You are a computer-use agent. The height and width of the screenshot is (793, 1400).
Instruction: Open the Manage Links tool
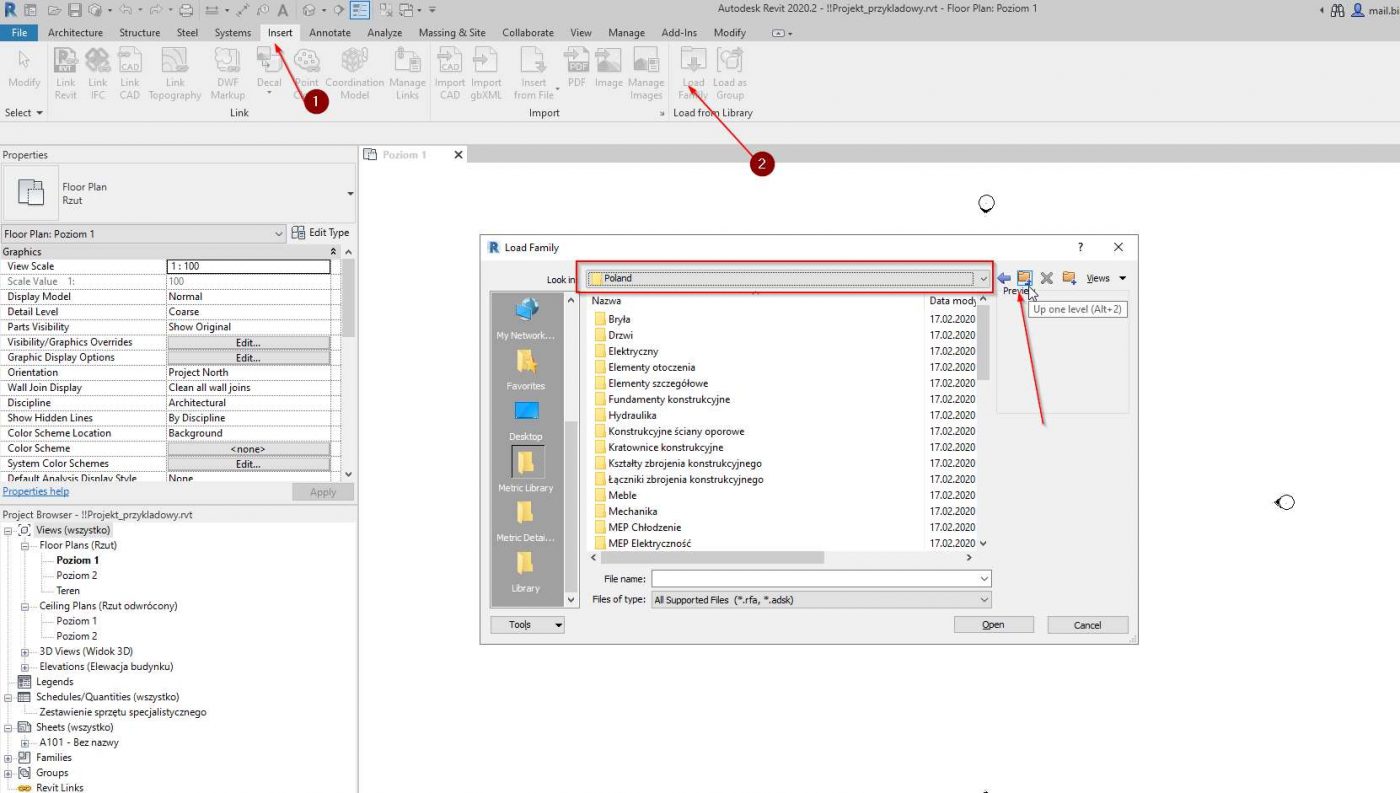click(407, 75)
